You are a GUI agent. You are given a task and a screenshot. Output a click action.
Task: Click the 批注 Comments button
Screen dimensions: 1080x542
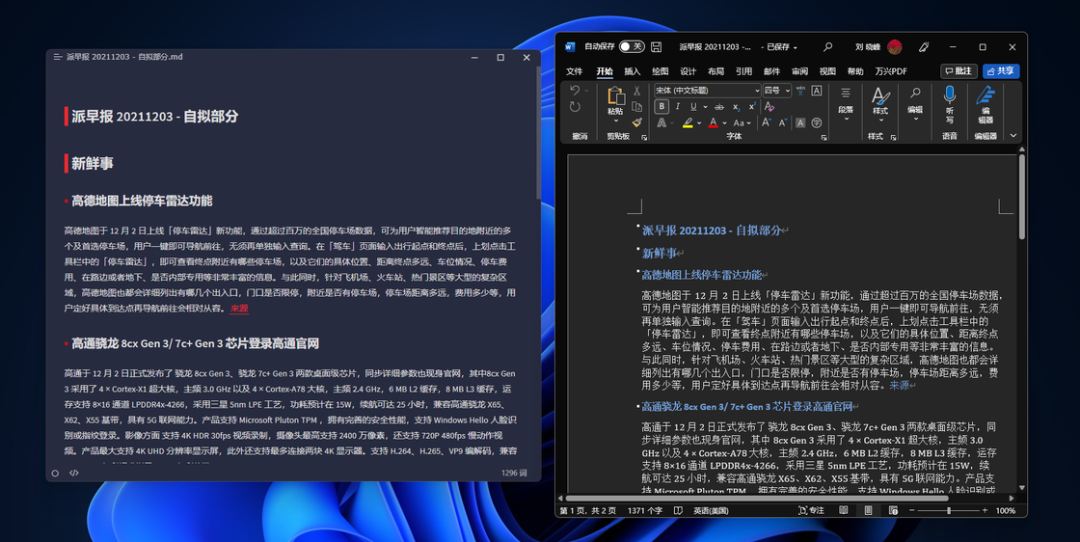pos(958,71)
